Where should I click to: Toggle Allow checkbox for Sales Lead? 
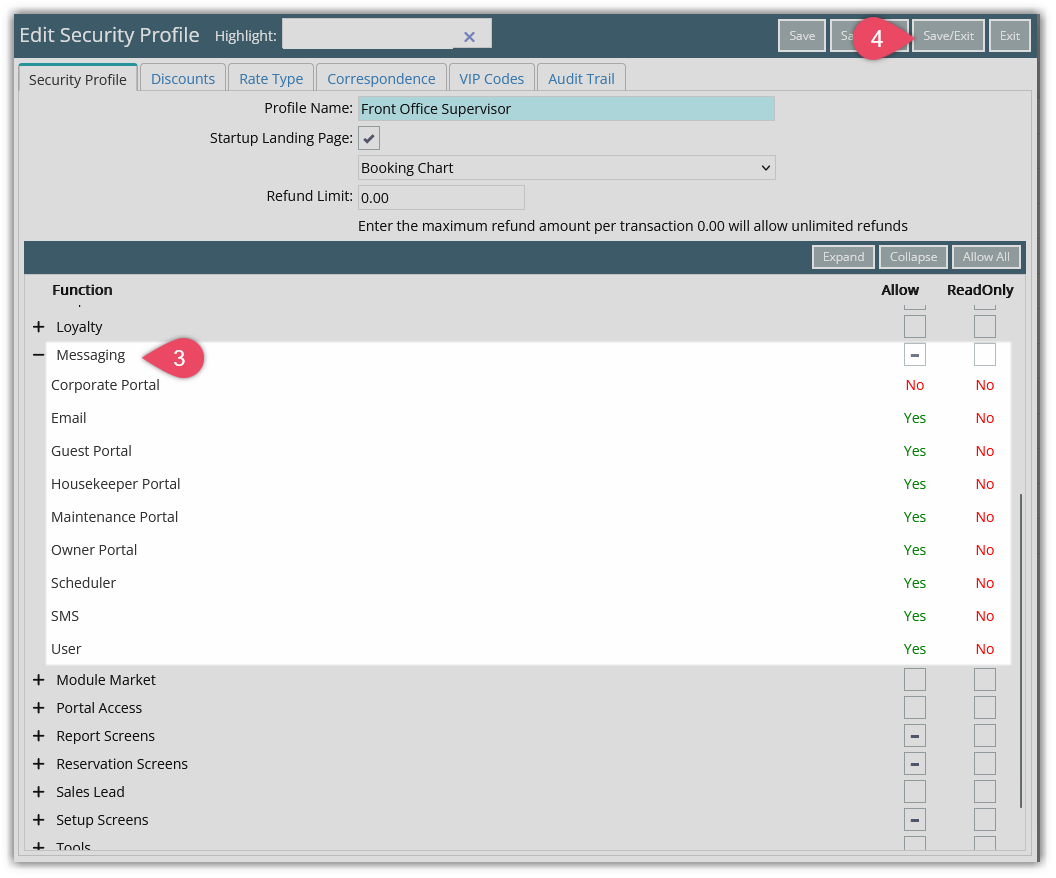[x=915, y=792]
